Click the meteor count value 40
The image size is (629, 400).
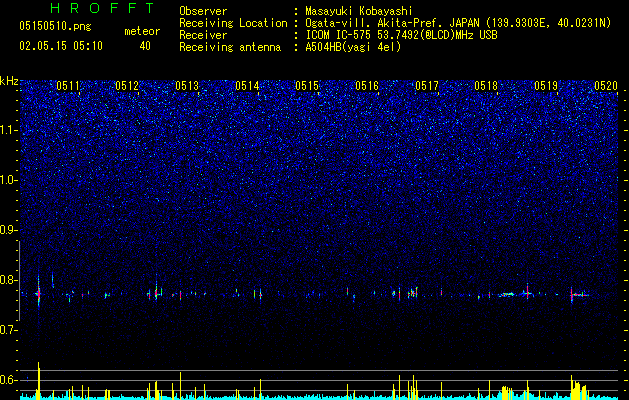coord(145,46)
